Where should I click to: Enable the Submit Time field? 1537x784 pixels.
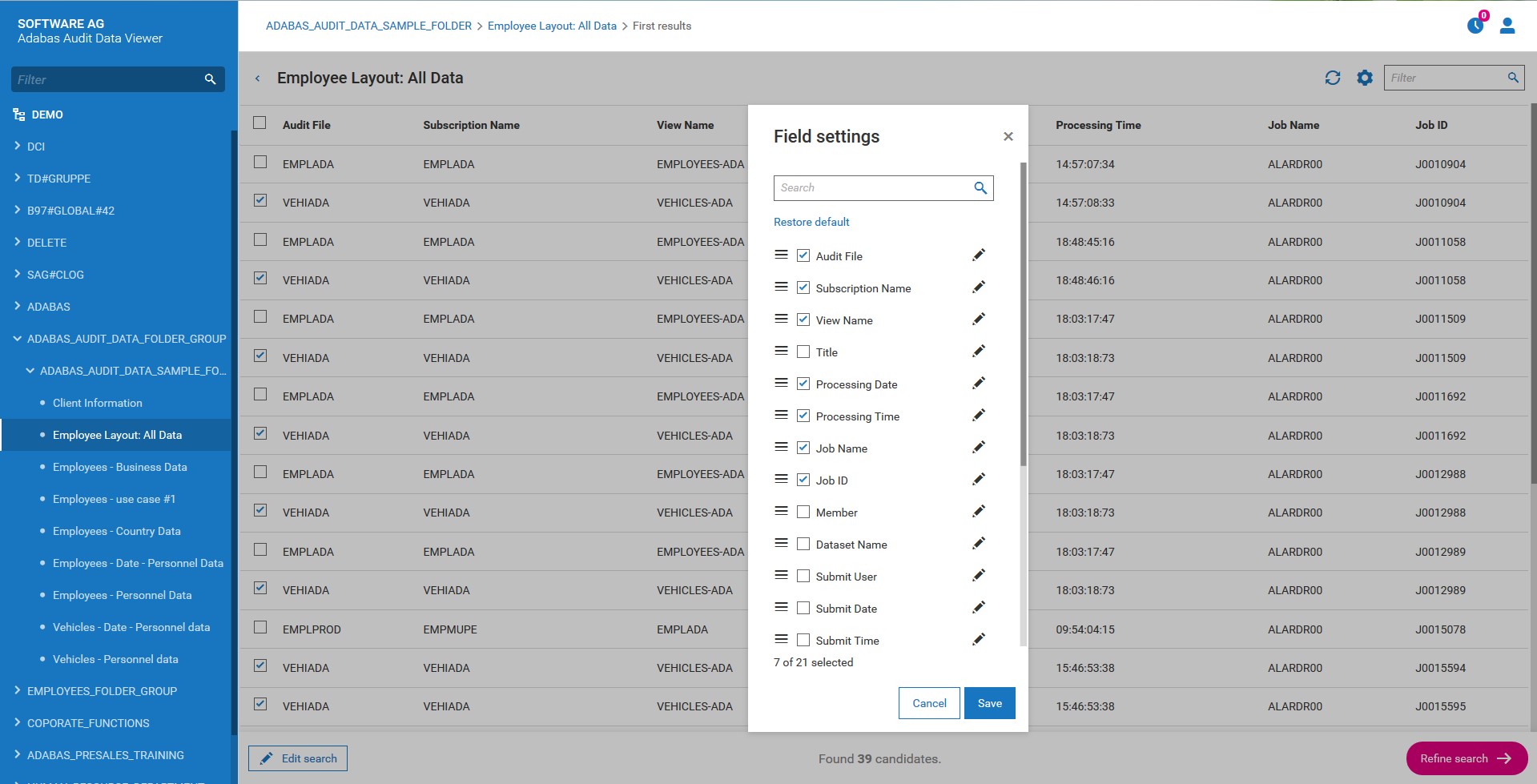pyautogui.click(x=803, y=640)
